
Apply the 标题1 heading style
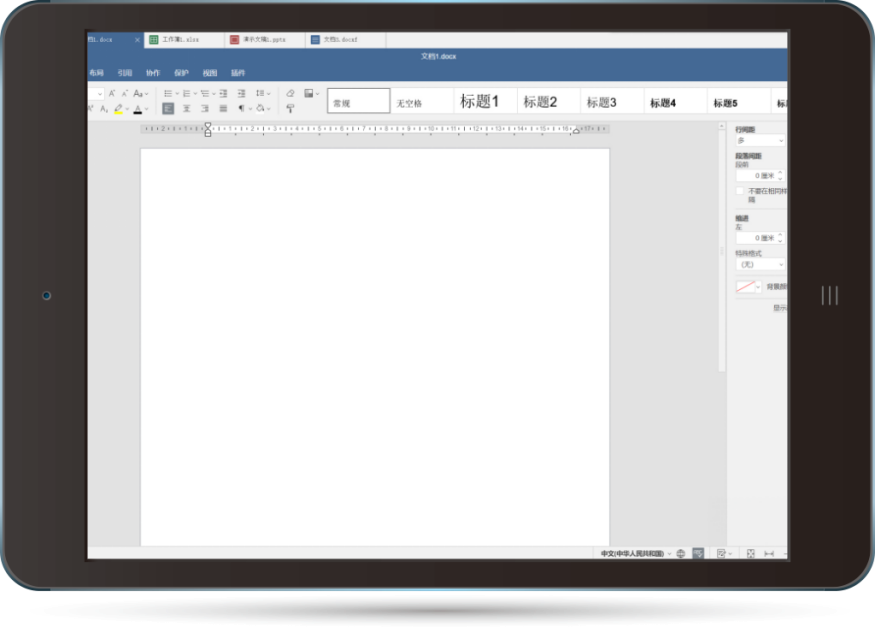click(x=480, y=101)
